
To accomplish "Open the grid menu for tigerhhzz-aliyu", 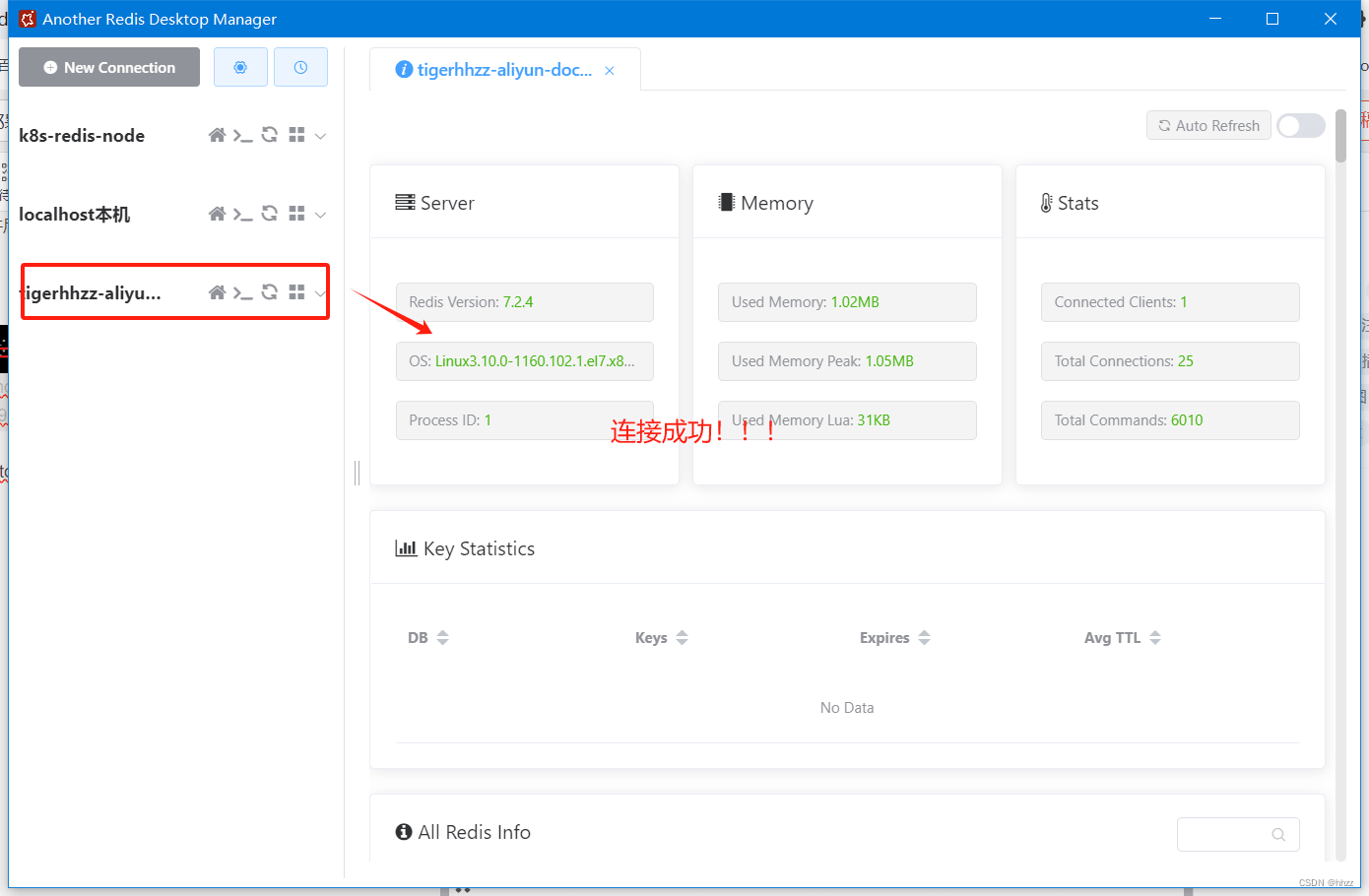I will click(x=296, y=292).
